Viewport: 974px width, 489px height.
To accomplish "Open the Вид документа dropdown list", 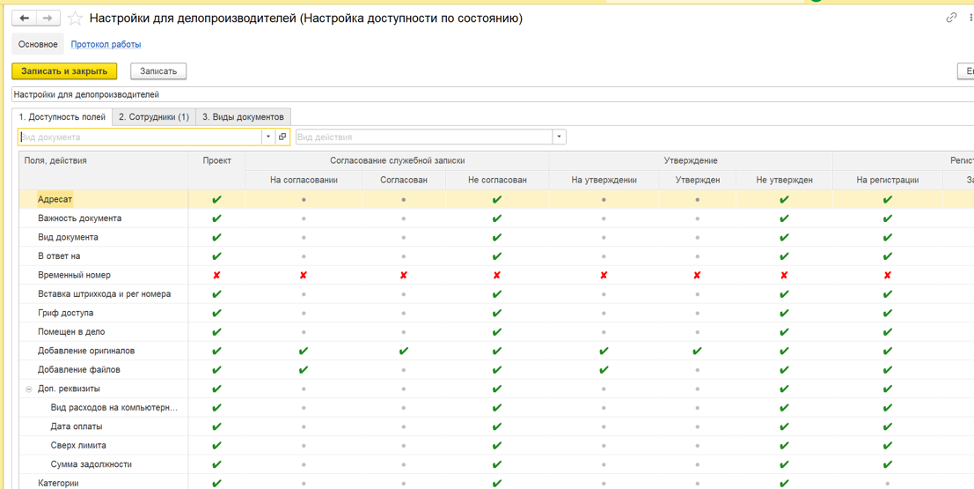I will (x=268, y=137).
